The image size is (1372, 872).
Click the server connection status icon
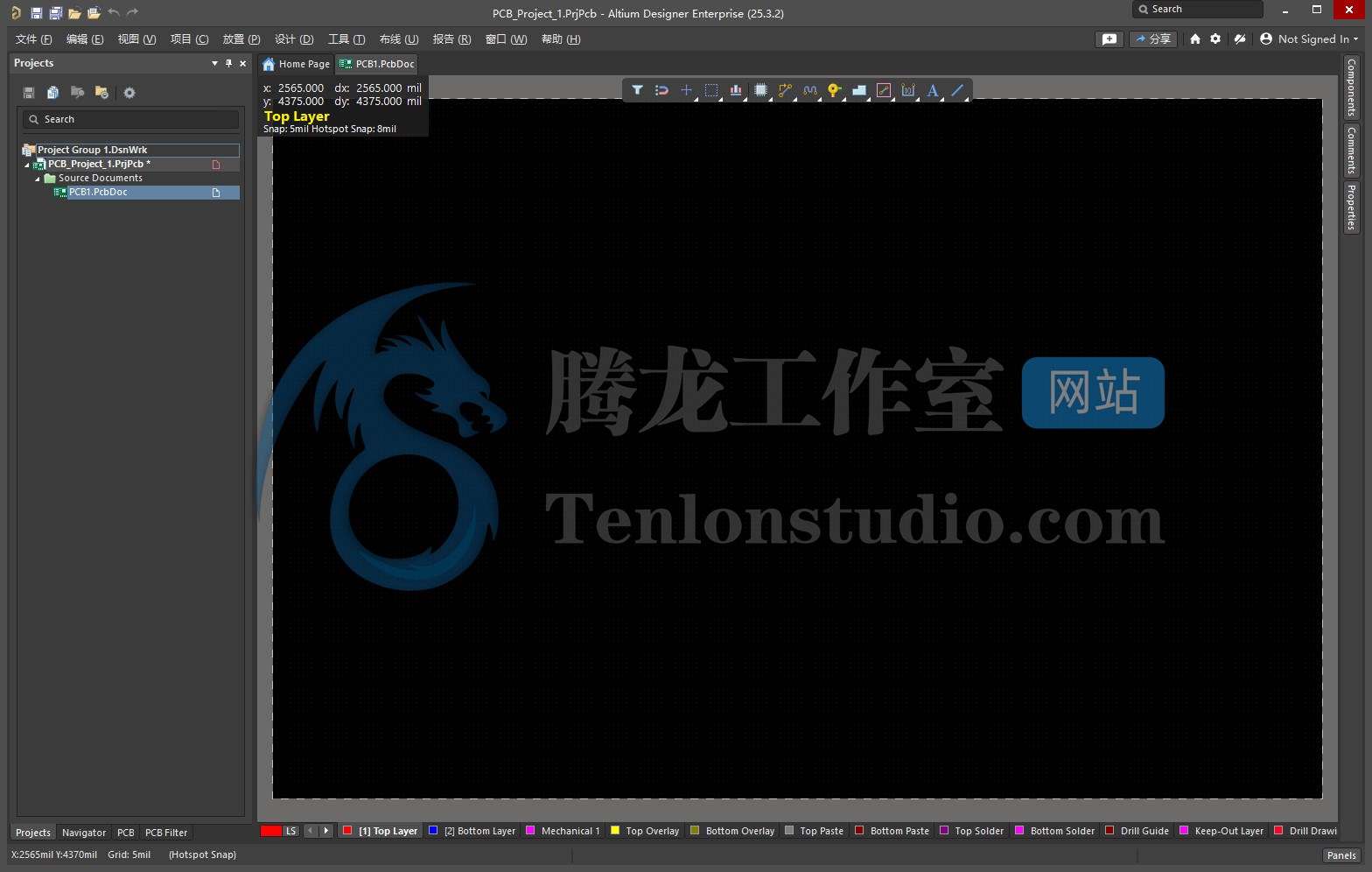pyautogui.click(x=1240, y=39)
